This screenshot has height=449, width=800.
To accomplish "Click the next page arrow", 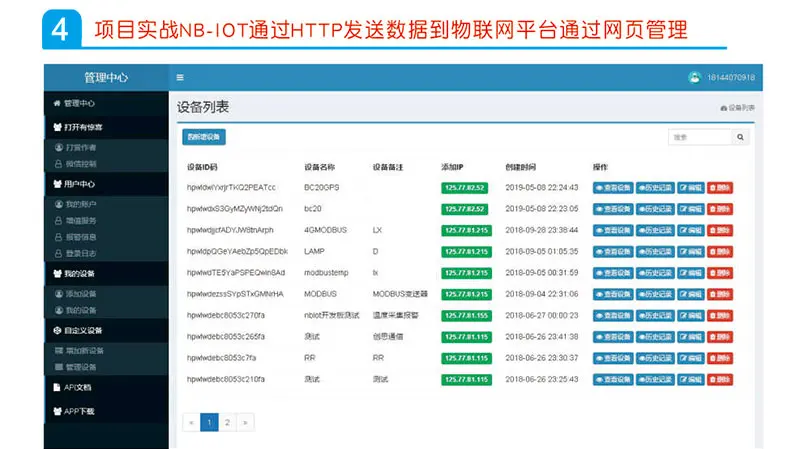I will click(245, 422).
